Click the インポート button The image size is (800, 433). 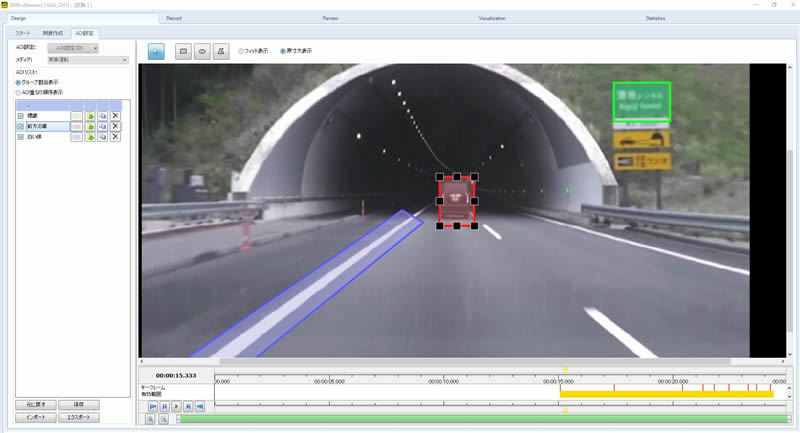click(35, 416)
